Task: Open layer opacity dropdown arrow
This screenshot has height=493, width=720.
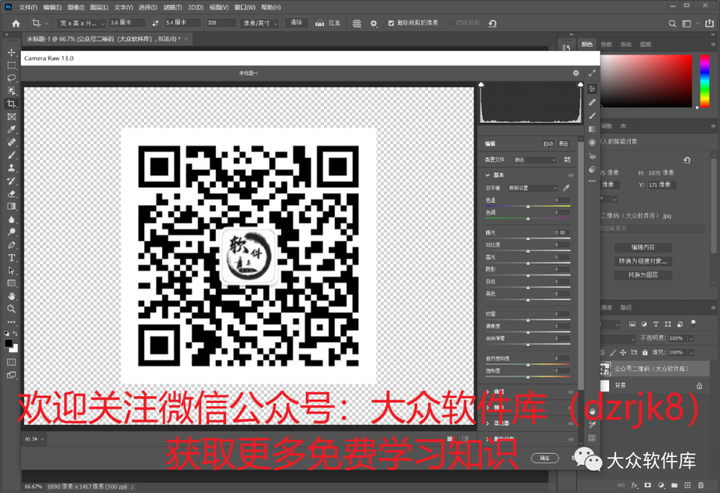Action: click(x=691, y=338)
